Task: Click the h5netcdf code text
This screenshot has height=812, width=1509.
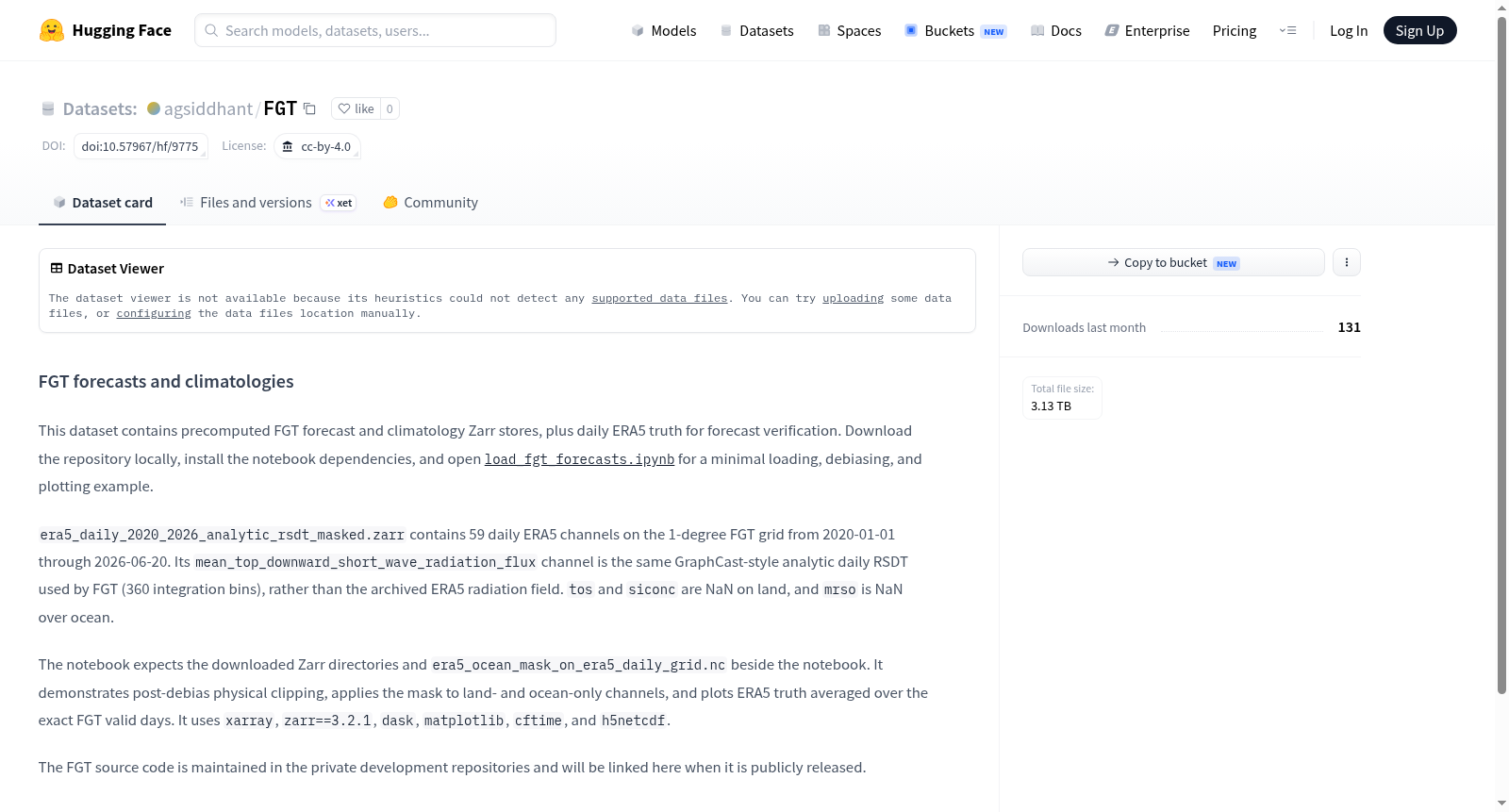Action: 634,721
